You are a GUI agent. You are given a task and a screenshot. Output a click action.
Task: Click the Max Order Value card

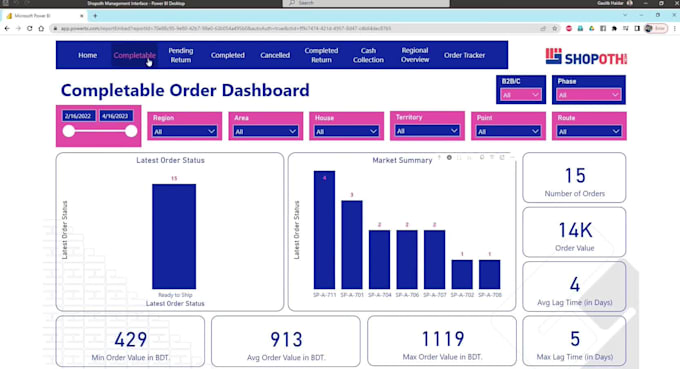[442, 341]
